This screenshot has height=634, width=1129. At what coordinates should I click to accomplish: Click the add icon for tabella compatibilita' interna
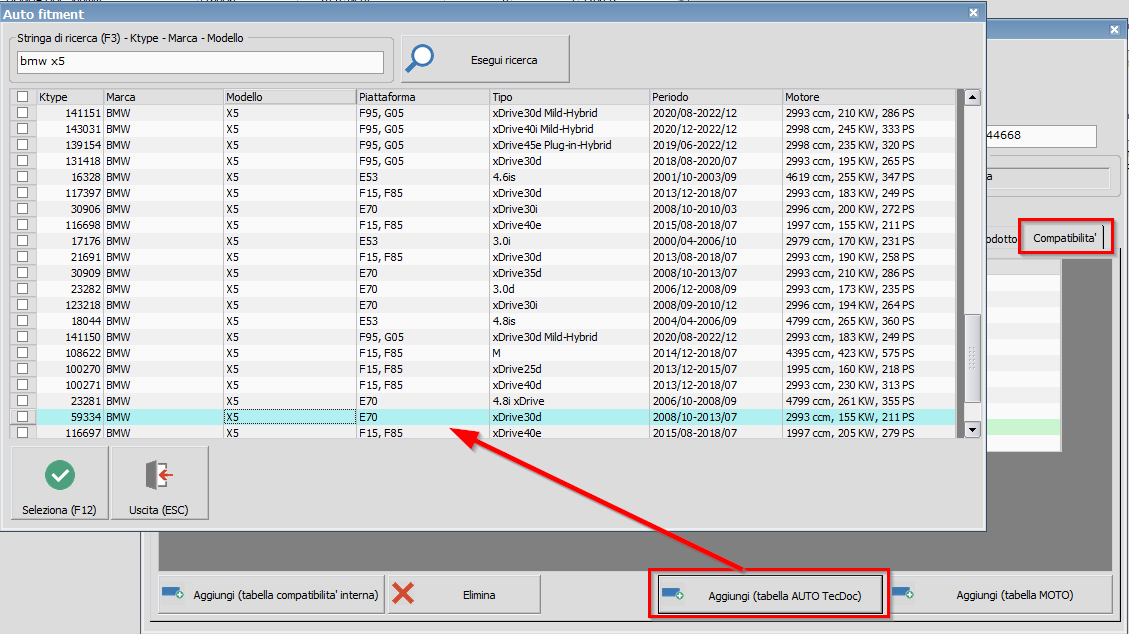click(x=172, y=594)
